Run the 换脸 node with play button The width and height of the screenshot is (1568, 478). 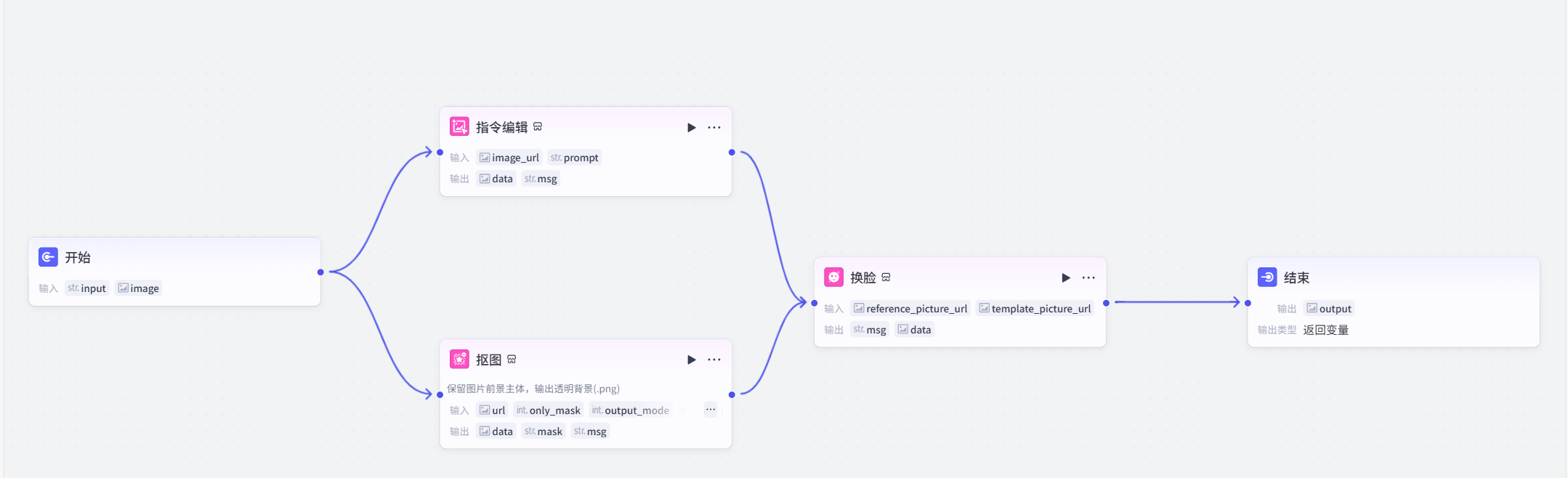click(1065, 278)
